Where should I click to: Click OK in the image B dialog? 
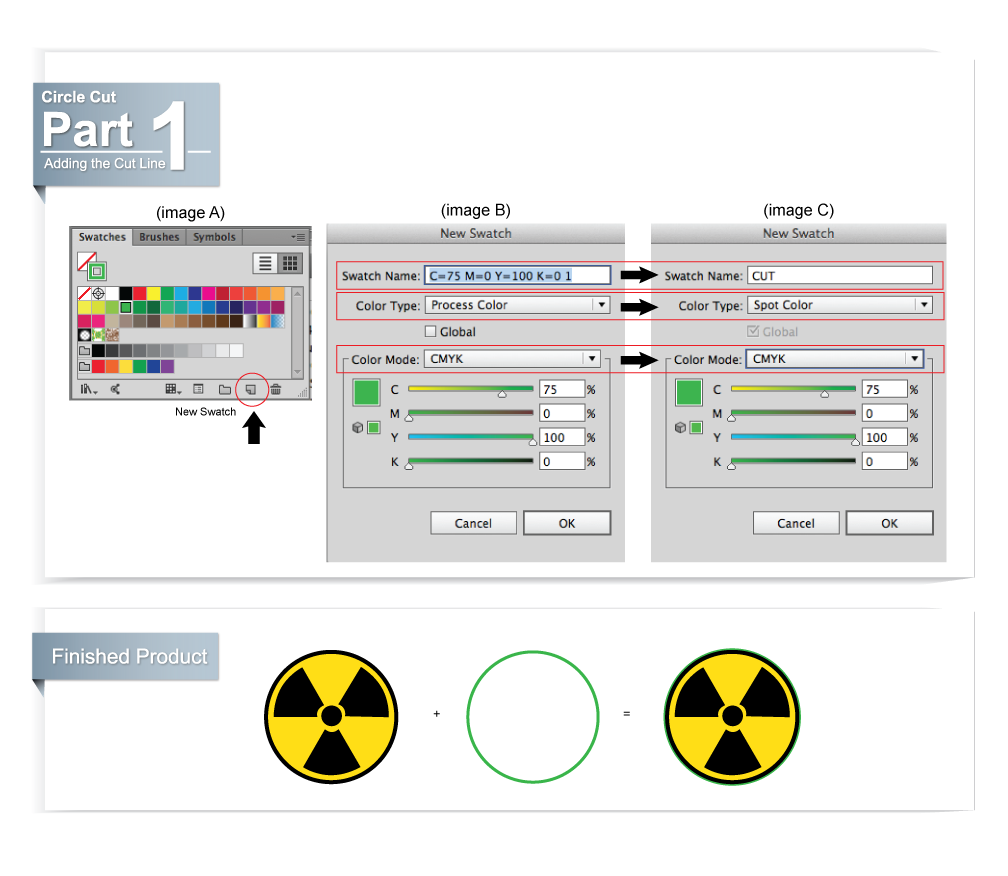pos(567,523)
